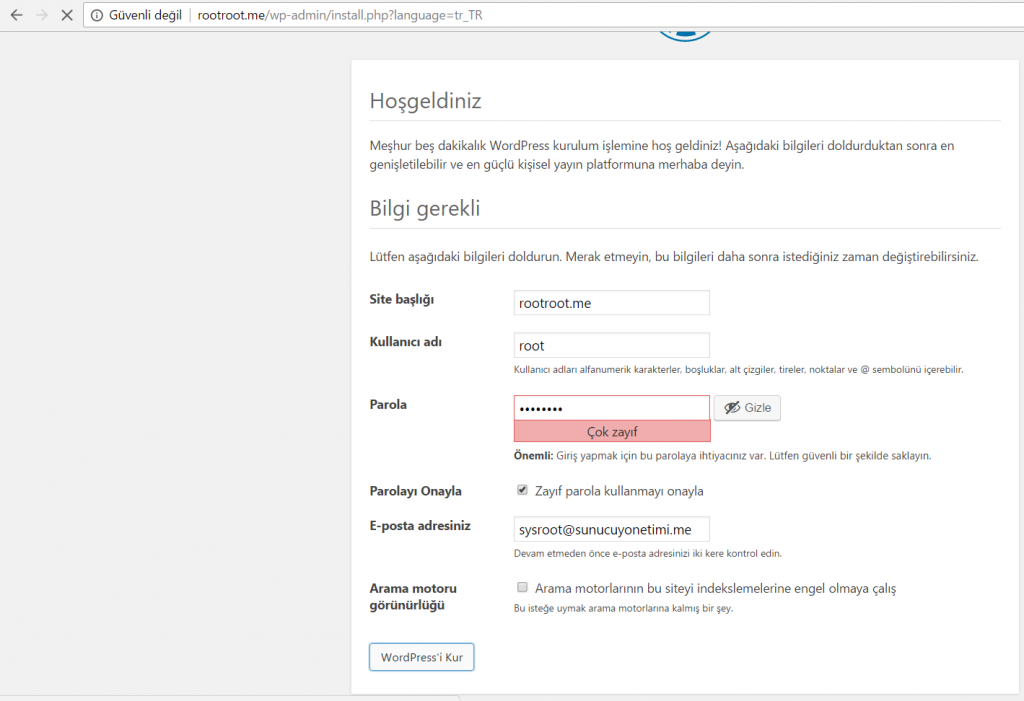Select the Parola password field

click(611, 408)
